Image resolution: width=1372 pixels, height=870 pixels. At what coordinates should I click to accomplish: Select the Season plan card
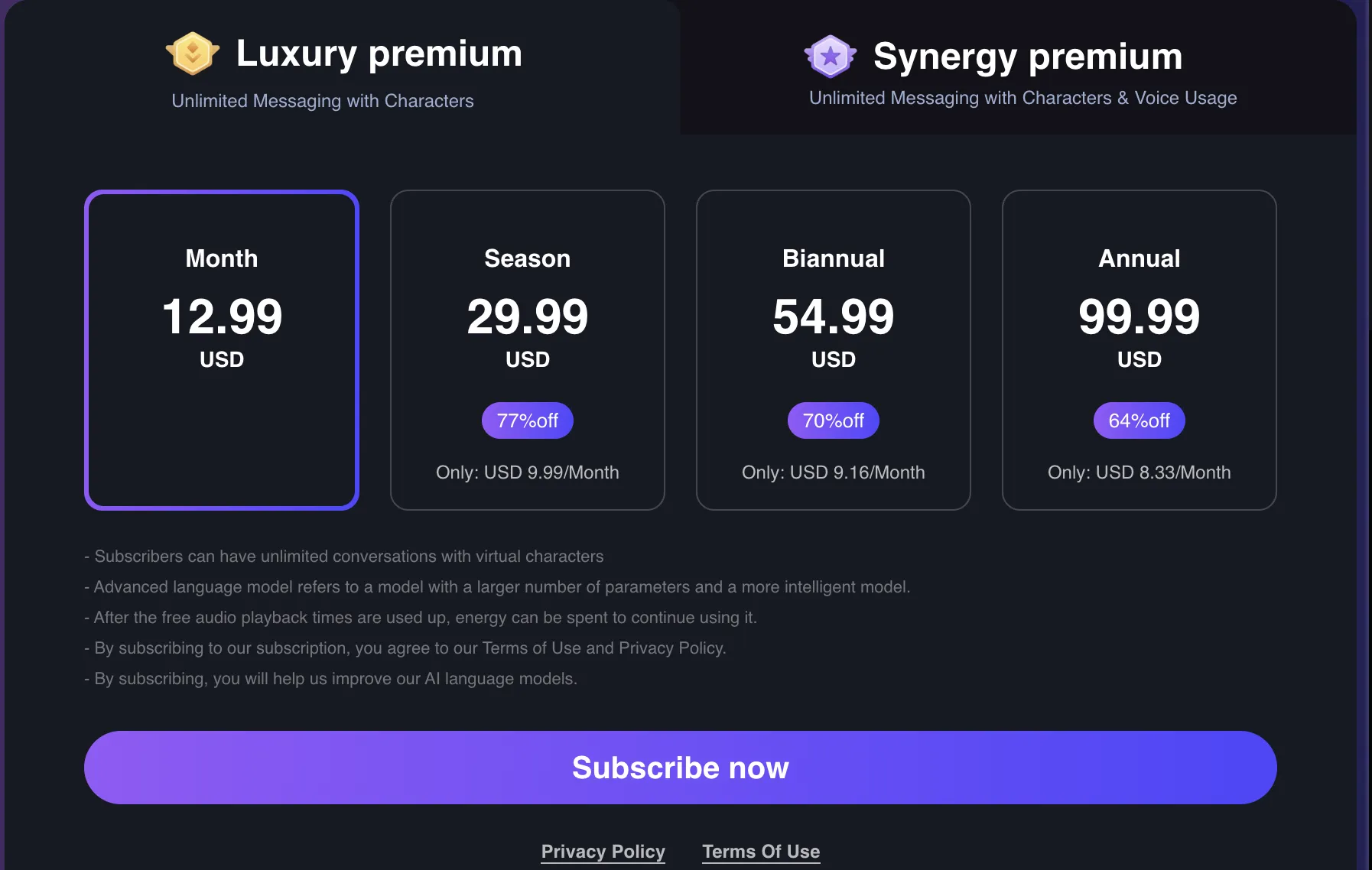pyautogui.click(x=527, y=349)
